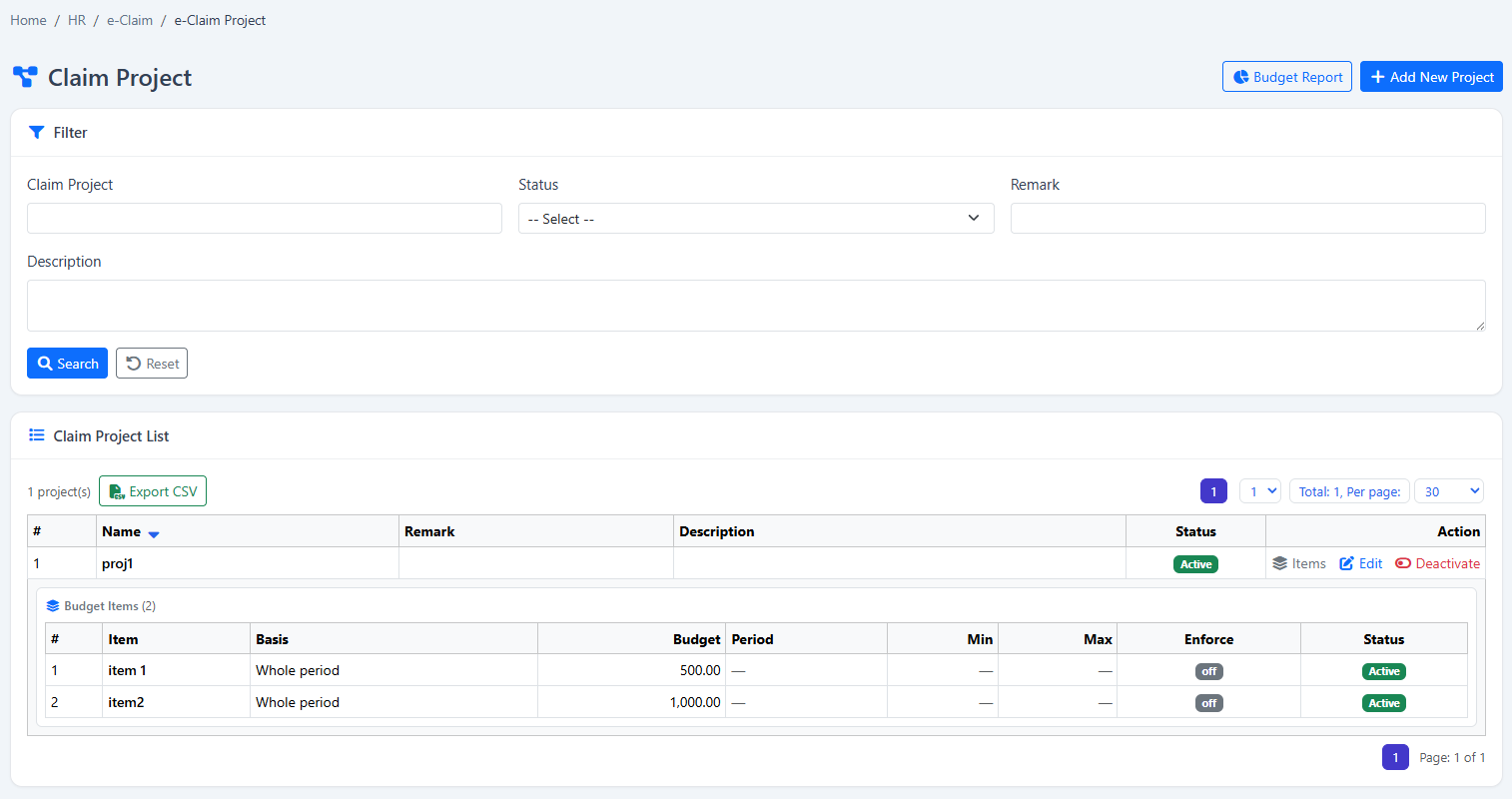Click the off enforce badge for item2
The height and width of the screenshot is (799, 1512).
pyautogui.click(x=1208, y=703)
